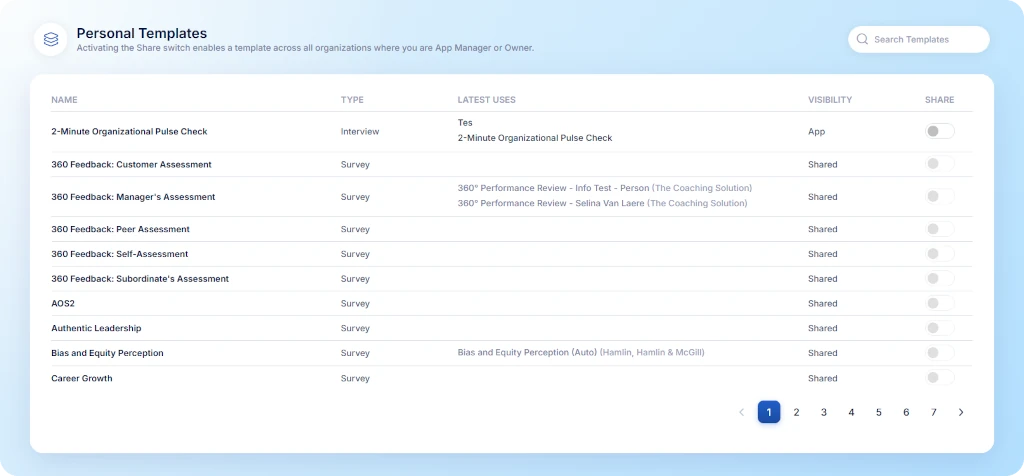
Task: Toggle Share switch for AOS2
Action: coord(940,303)
